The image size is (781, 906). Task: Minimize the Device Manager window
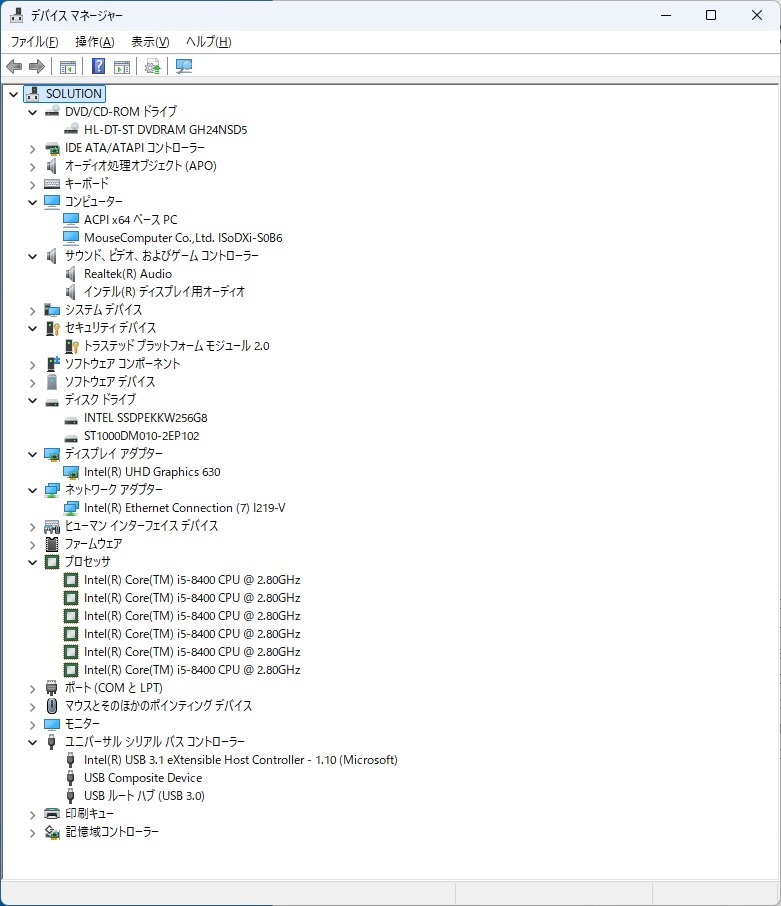coord(666,15)
